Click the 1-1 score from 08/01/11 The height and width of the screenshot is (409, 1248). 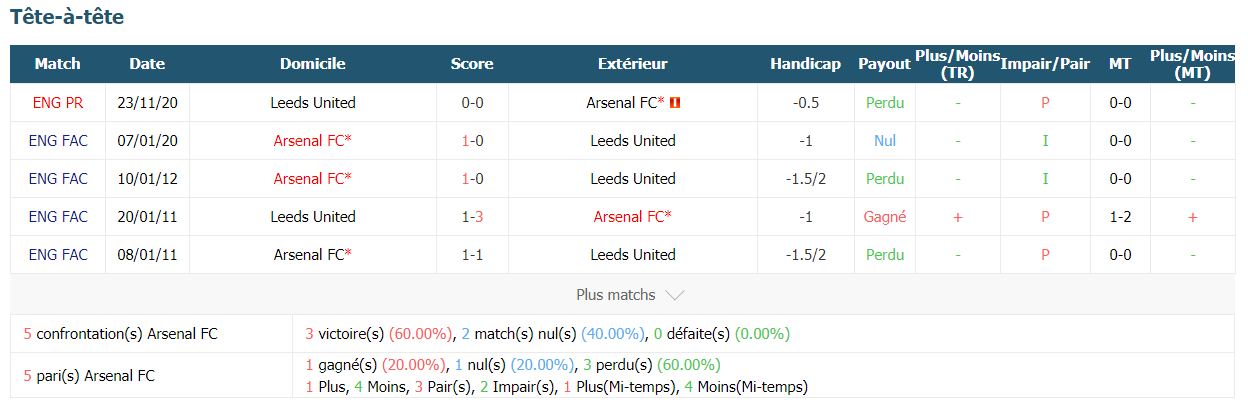click(x=472, y=254)
